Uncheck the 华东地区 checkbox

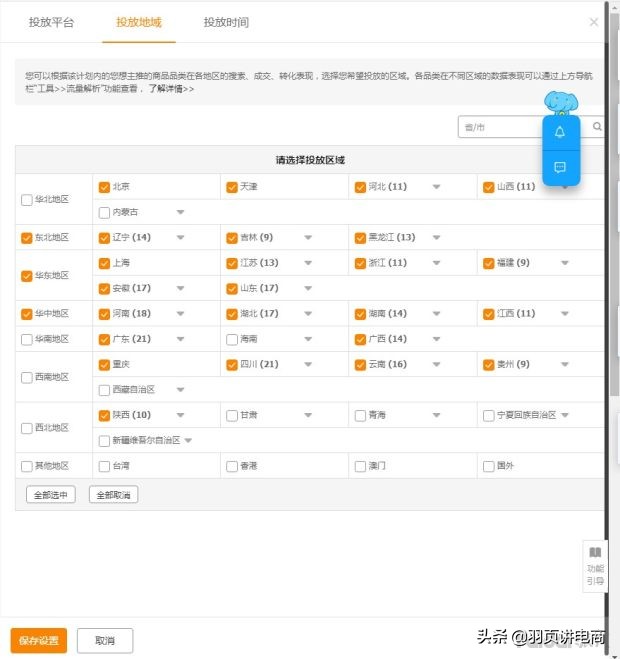coord(26,276)
